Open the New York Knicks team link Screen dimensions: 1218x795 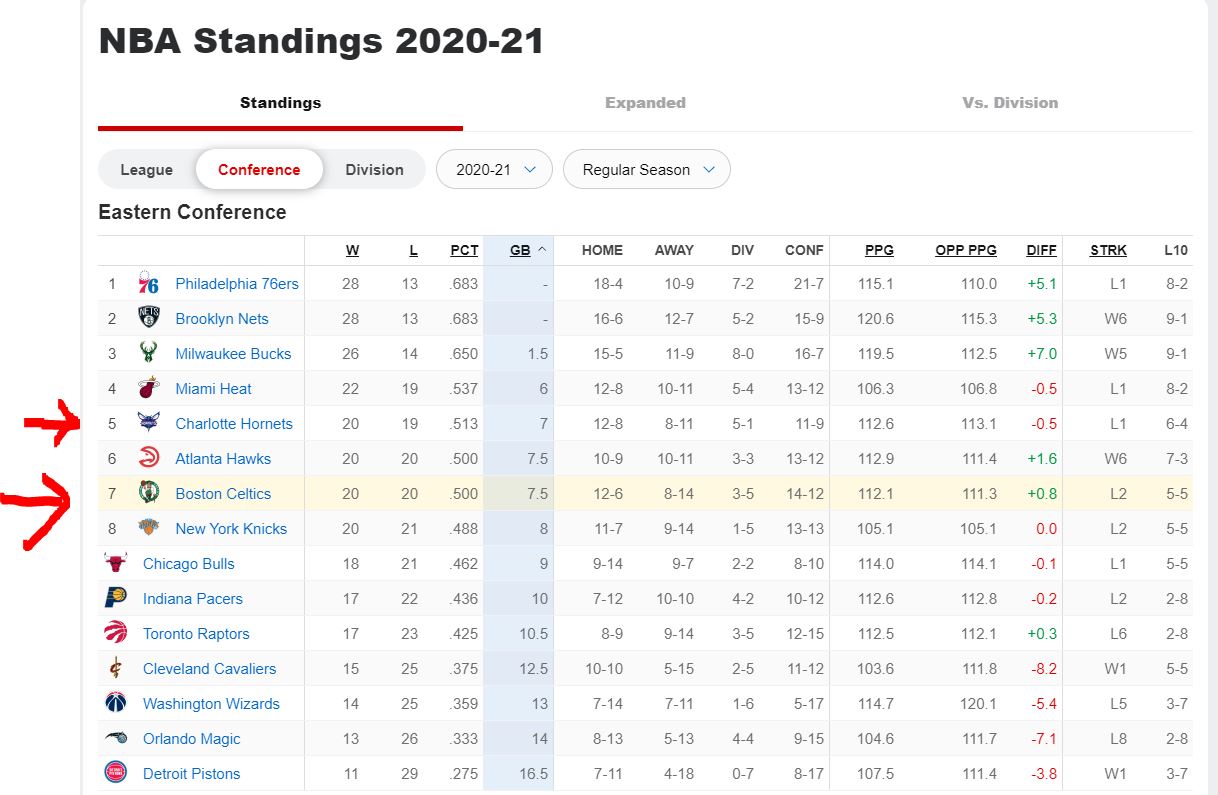(231, 529)
